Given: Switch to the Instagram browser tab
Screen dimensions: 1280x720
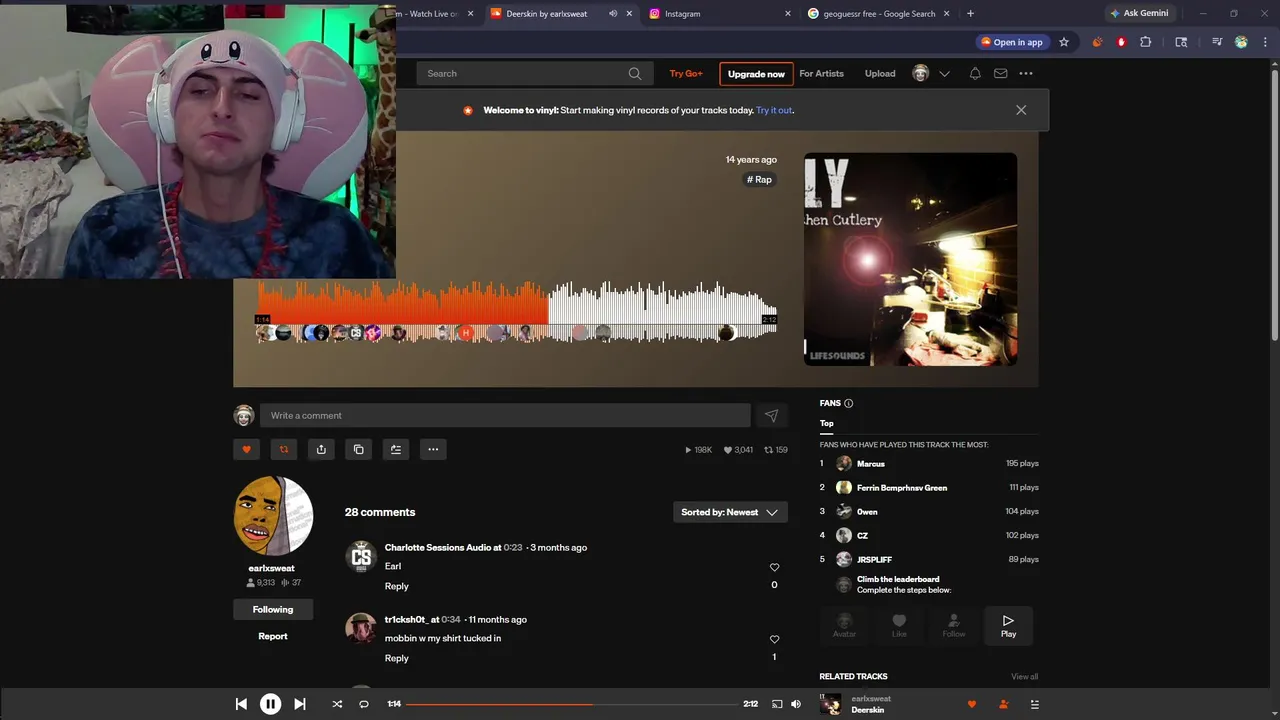Looking at the screenshot, I should pyautogui.click(x=720, y=14).
